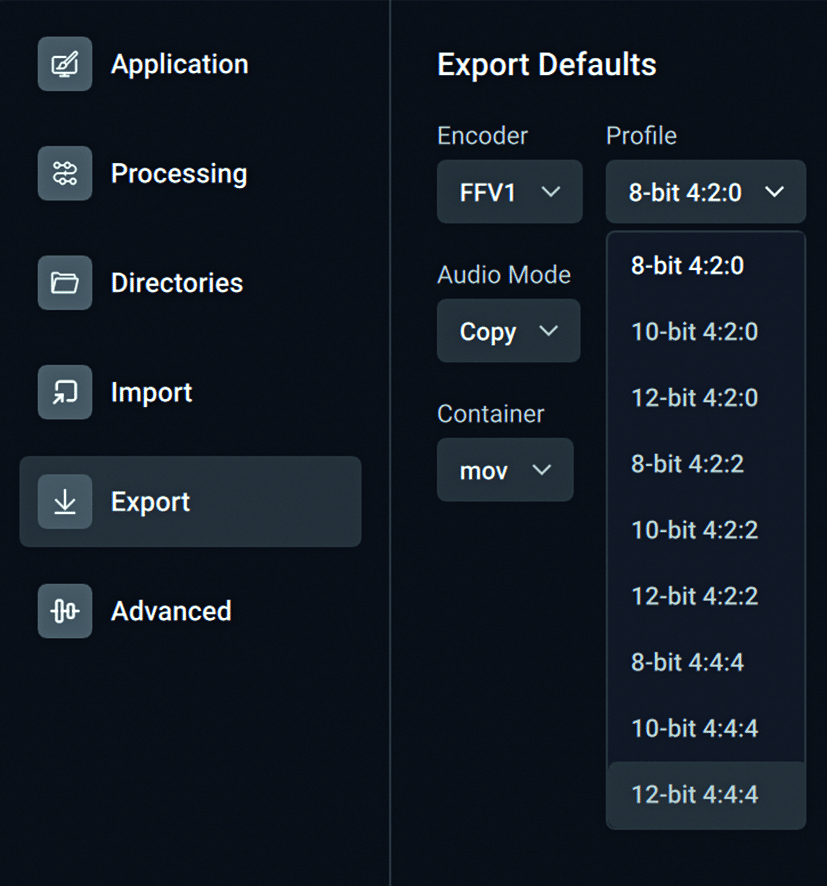
Task: Collapse the Profile dropdown
Action: (x=705, y=192)
